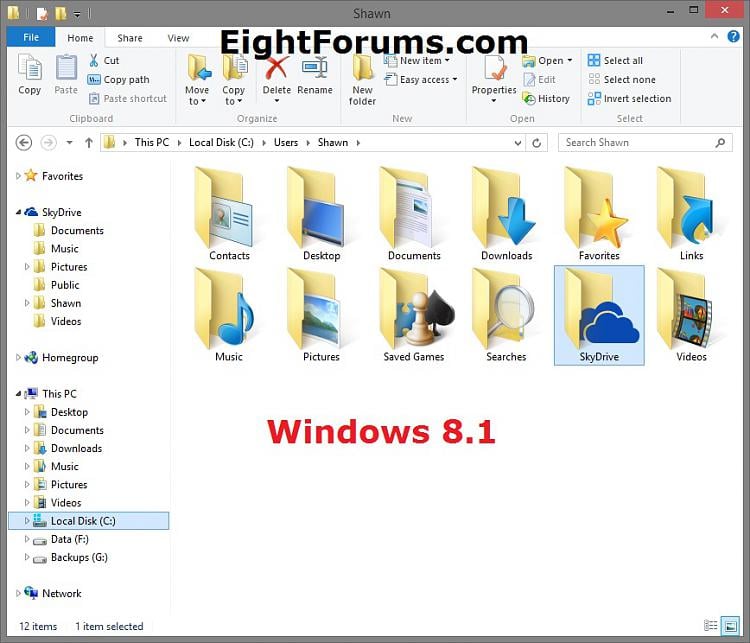Cut the selected item with scissors icon
Image resolution: width=750 pixels, height=643 pixels.
(x=104, y=60)
